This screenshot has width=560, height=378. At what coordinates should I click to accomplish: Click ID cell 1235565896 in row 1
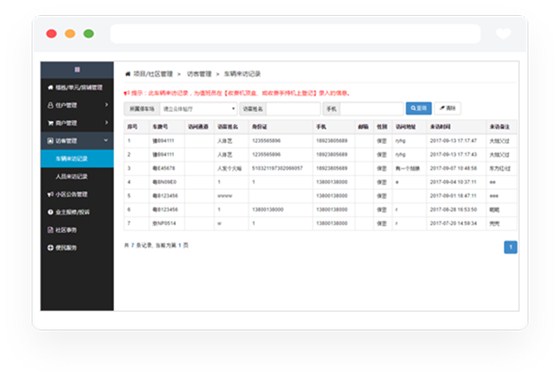[266, 141]
